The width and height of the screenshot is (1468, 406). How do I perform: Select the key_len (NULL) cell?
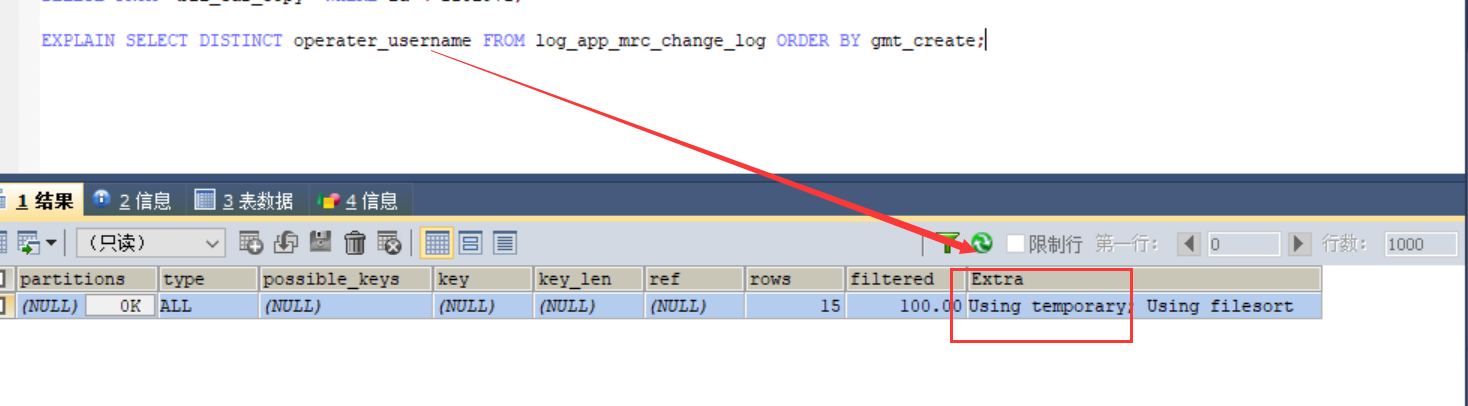[x=588, y=306]
